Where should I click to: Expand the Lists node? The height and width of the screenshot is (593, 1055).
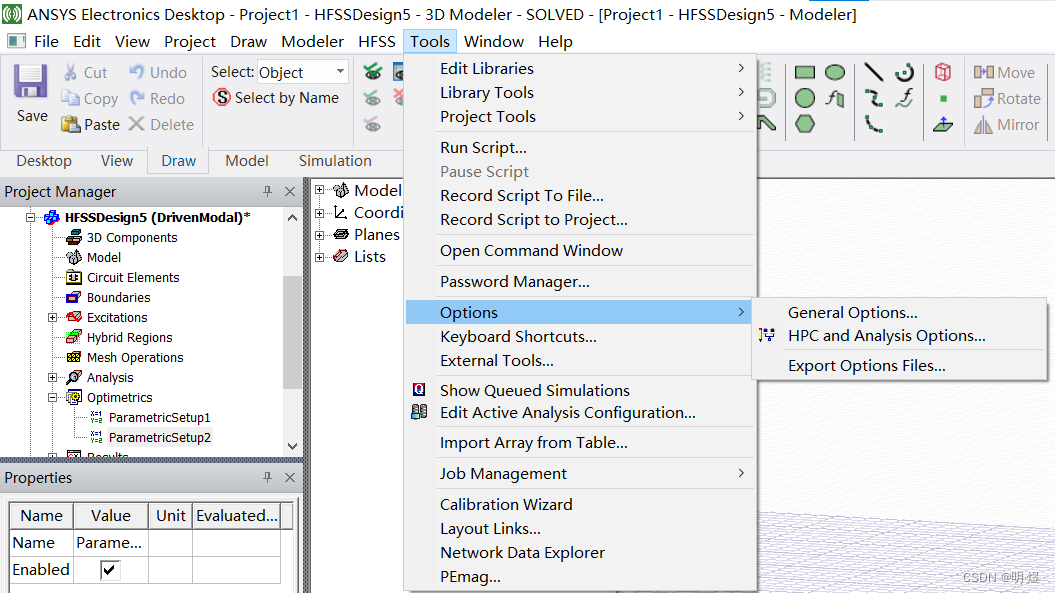coord(320,257)
